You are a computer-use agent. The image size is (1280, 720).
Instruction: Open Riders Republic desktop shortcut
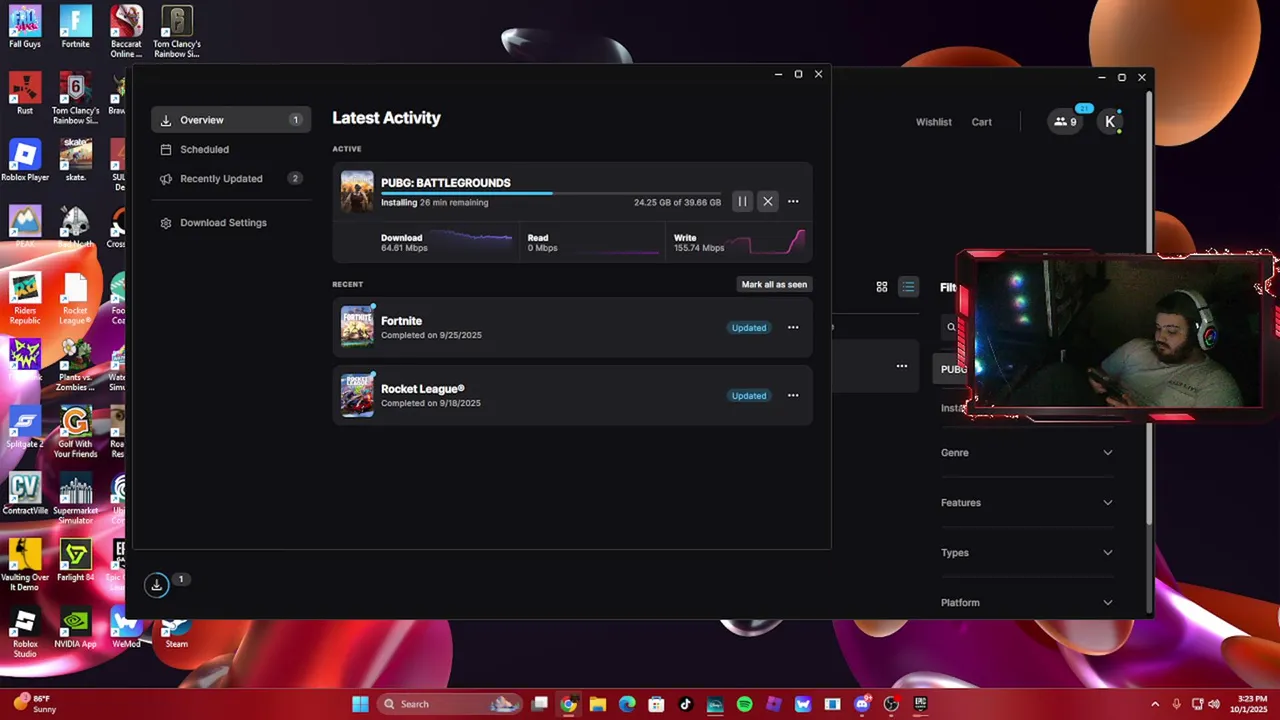point(25,298)
